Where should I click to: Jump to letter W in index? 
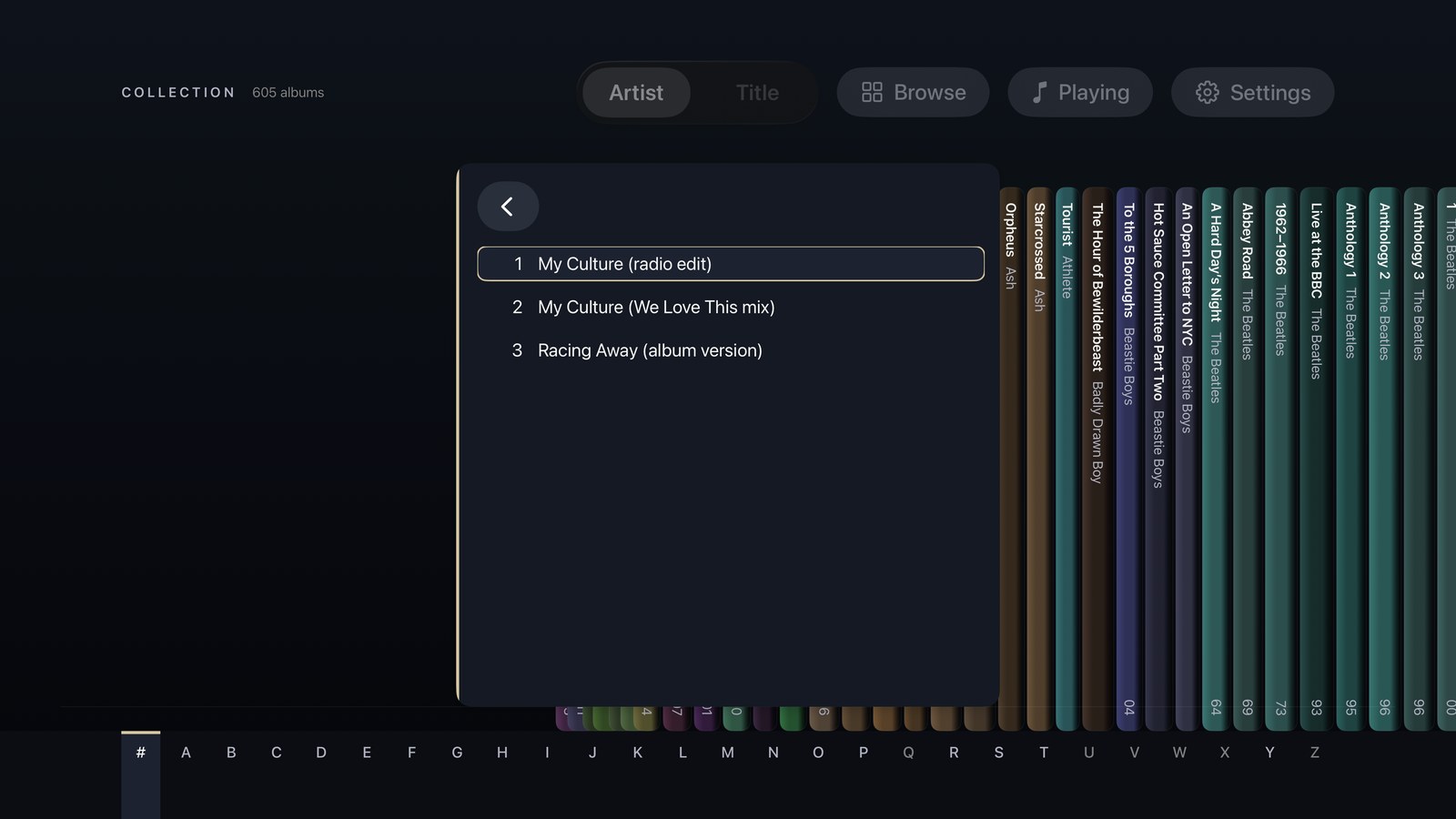(1179, 753)
